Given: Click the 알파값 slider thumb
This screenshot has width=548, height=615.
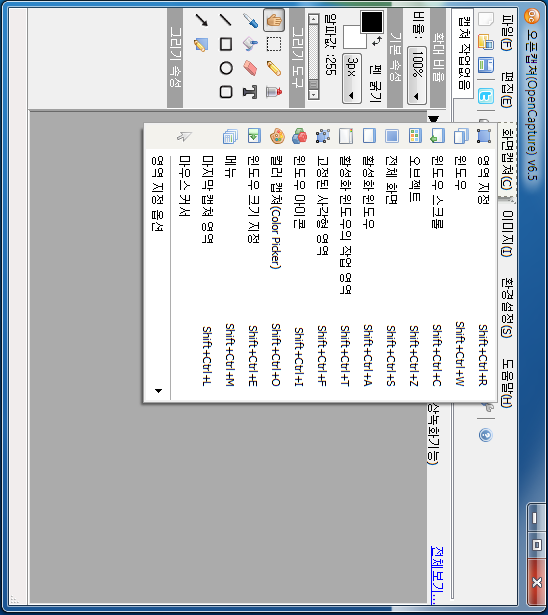Looking at the screenshot, I should click(313, 84).
